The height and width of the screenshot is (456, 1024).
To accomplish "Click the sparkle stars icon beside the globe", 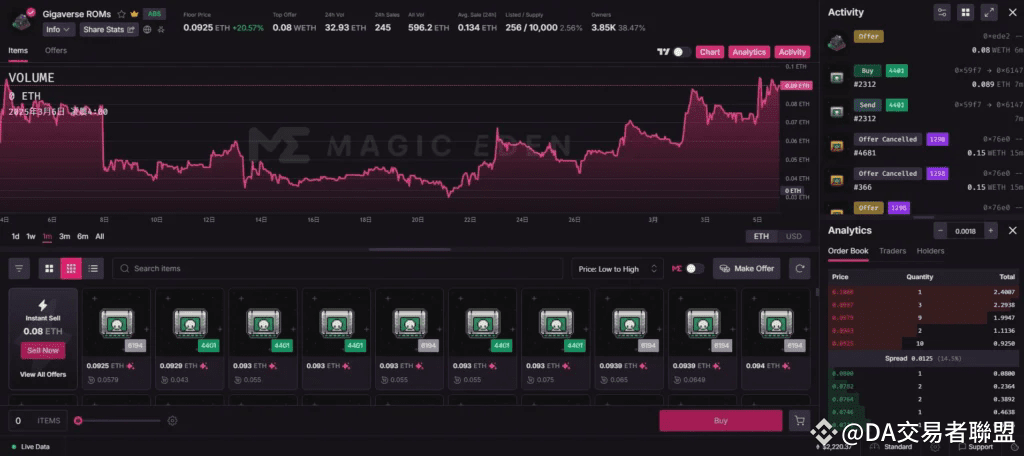I will (161, 29).
